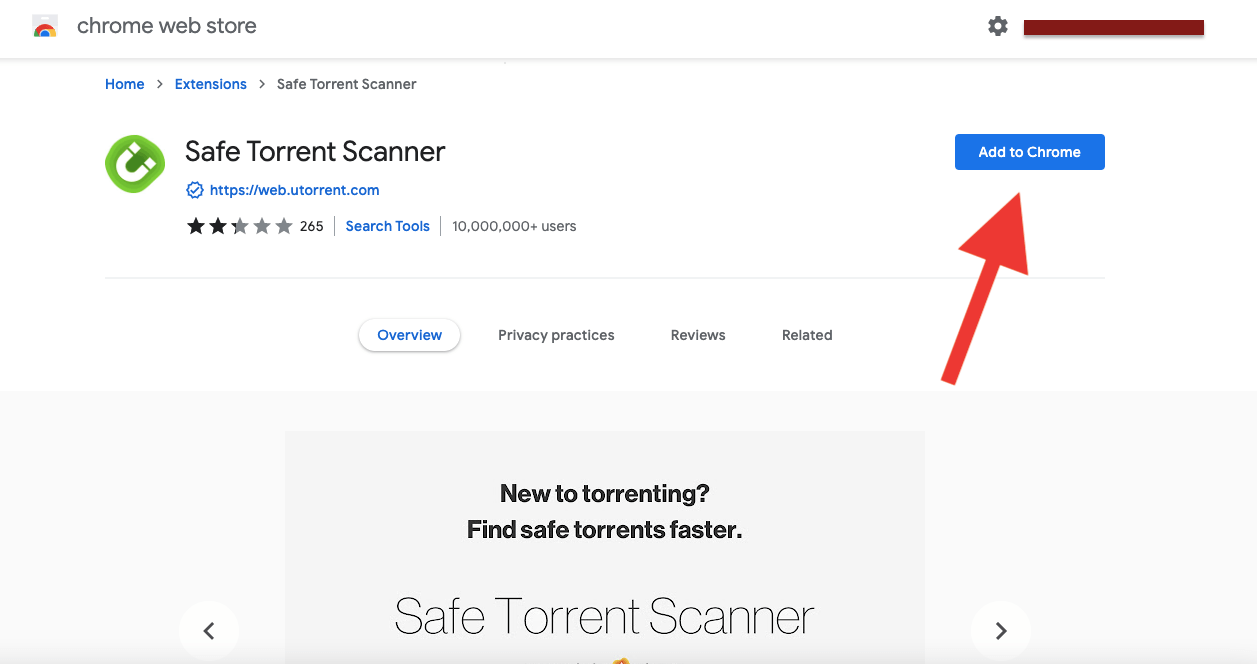Image resolution: width=1257 pixels, height=664 pixels.
Task: Click the 265 ratings count
Action: coord(311,226)
